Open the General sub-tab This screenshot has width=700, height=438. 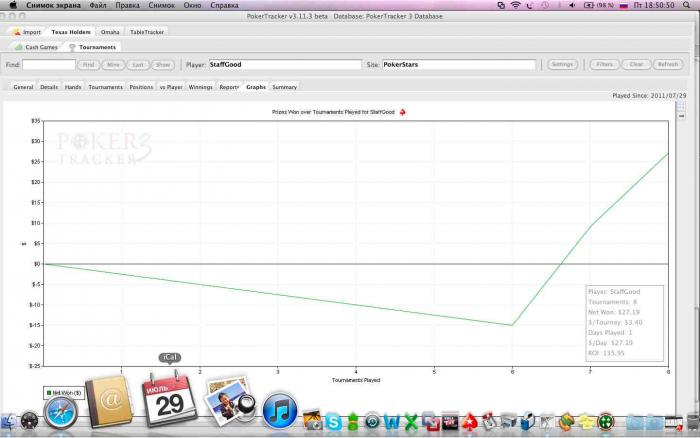pyautogui.click(x=23, y=87)
